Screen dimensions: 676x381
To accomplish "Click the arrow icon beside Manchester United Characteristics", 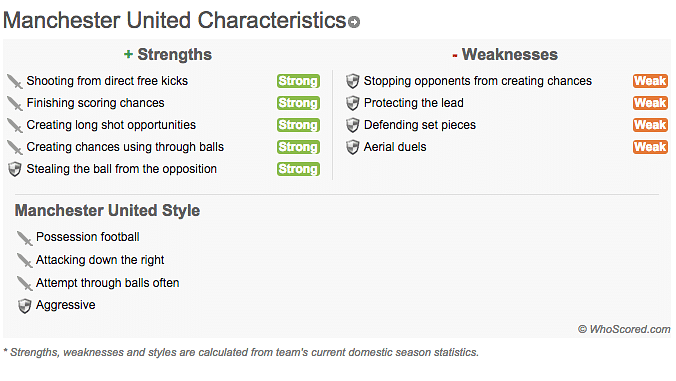I will coord(354,22).
